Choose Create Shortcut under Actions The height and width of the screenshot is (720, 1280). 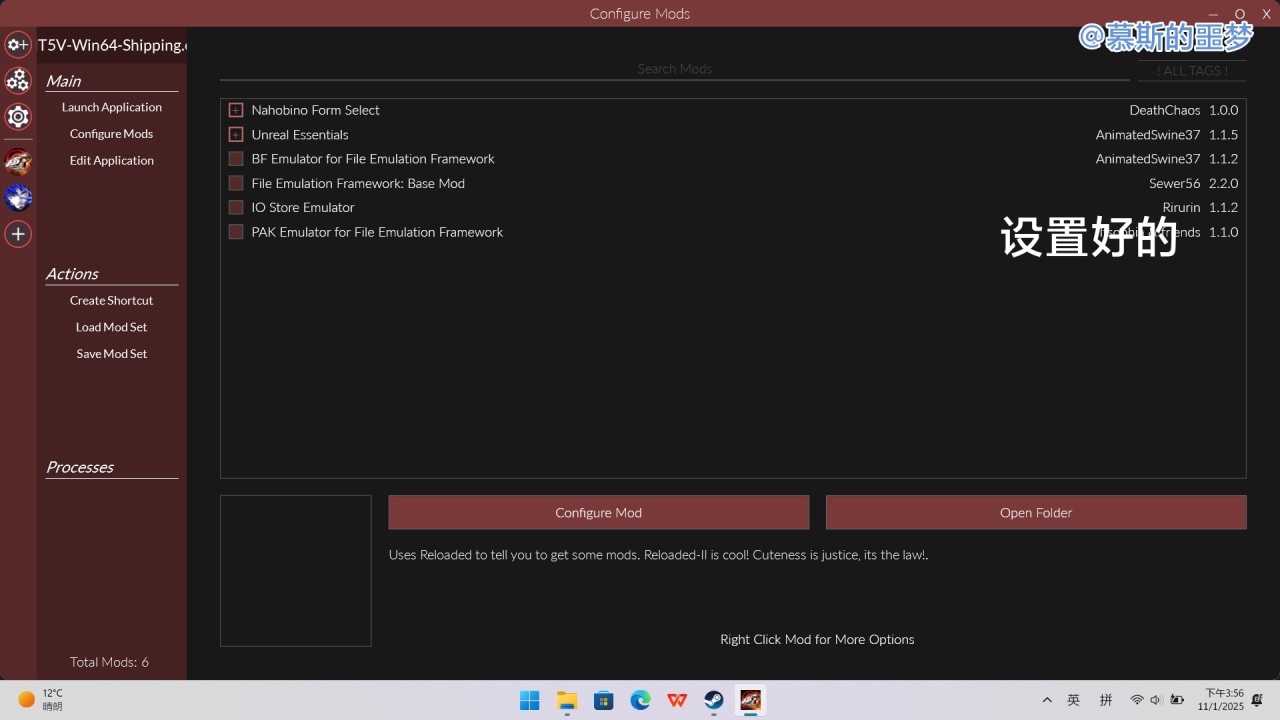pos(112,300)
